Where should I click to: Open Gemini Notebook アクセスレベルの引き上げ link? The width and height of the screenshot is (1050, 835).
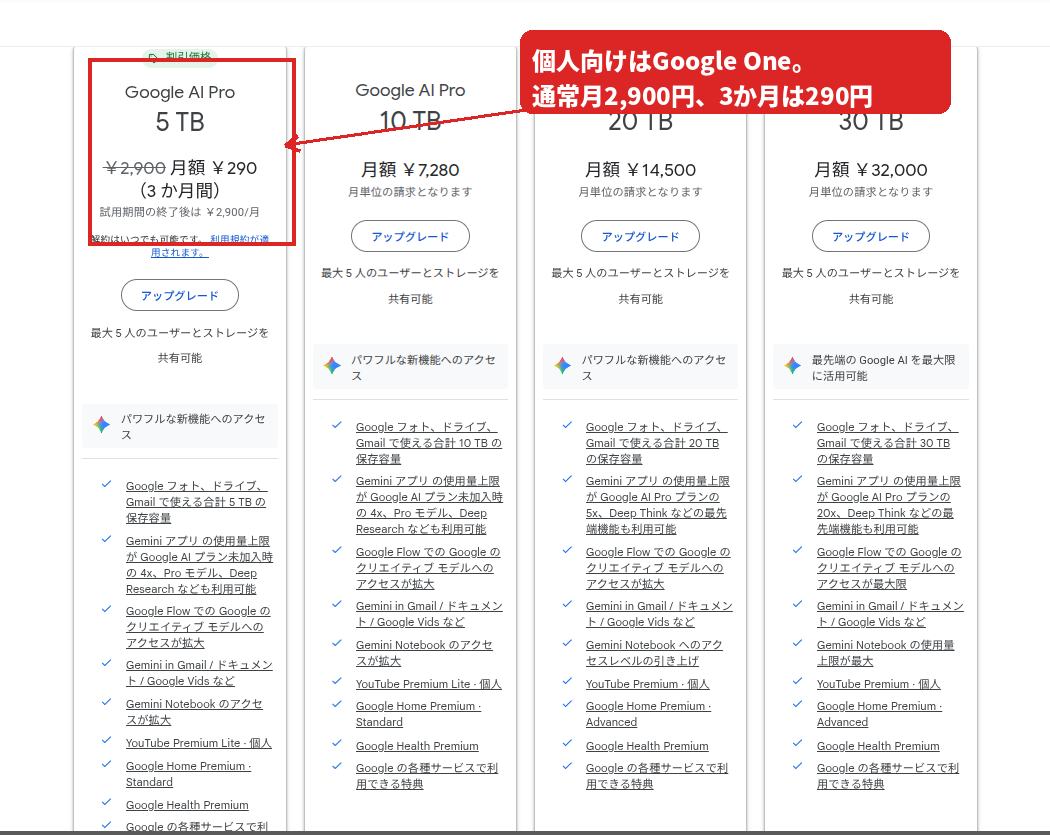pos(654,653)
